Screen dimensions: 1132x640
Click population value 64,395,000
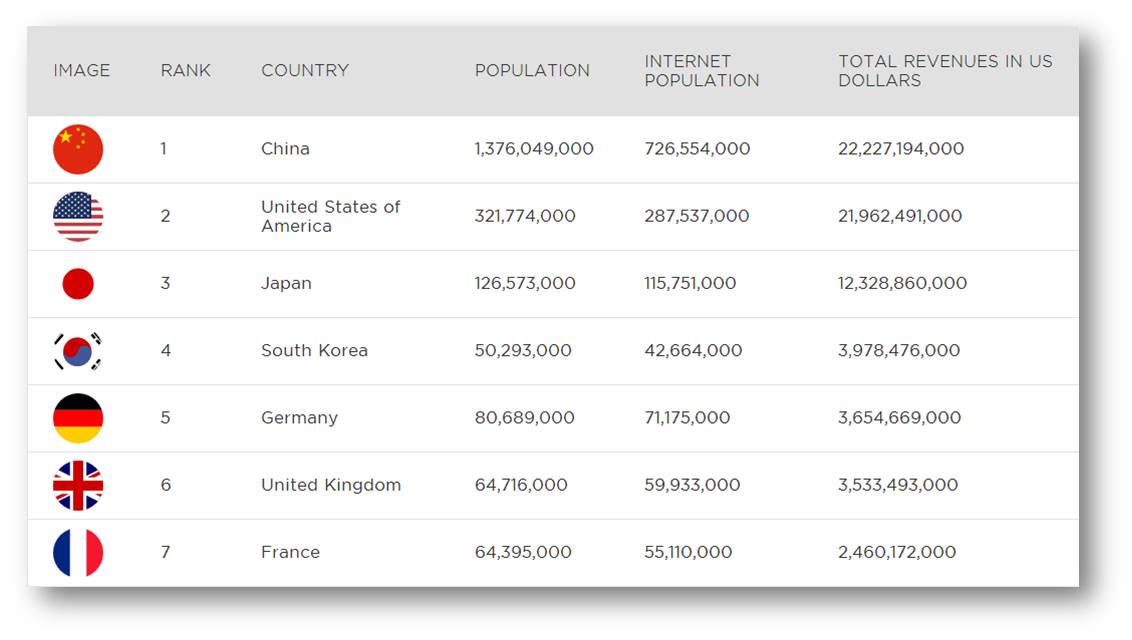coord(523,552)
